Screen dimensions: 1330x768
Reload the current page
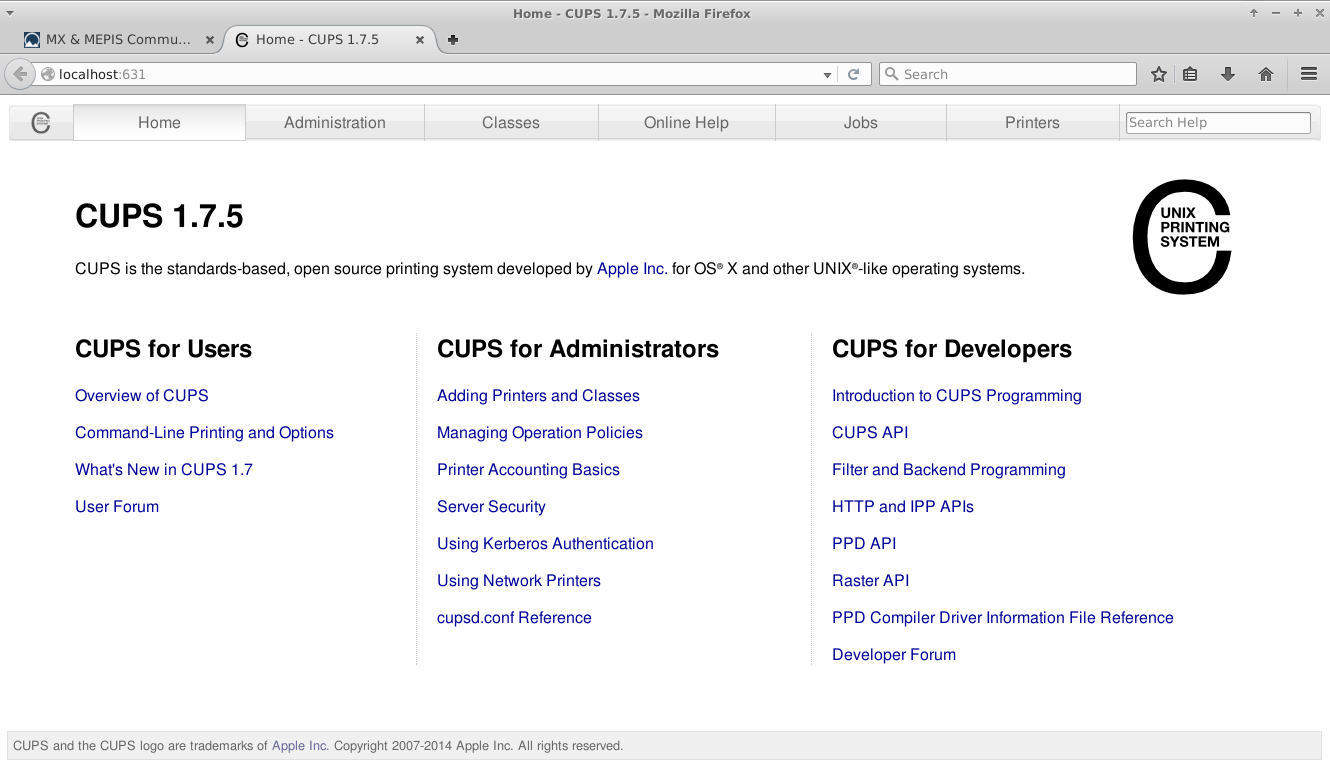coord(854,74)
